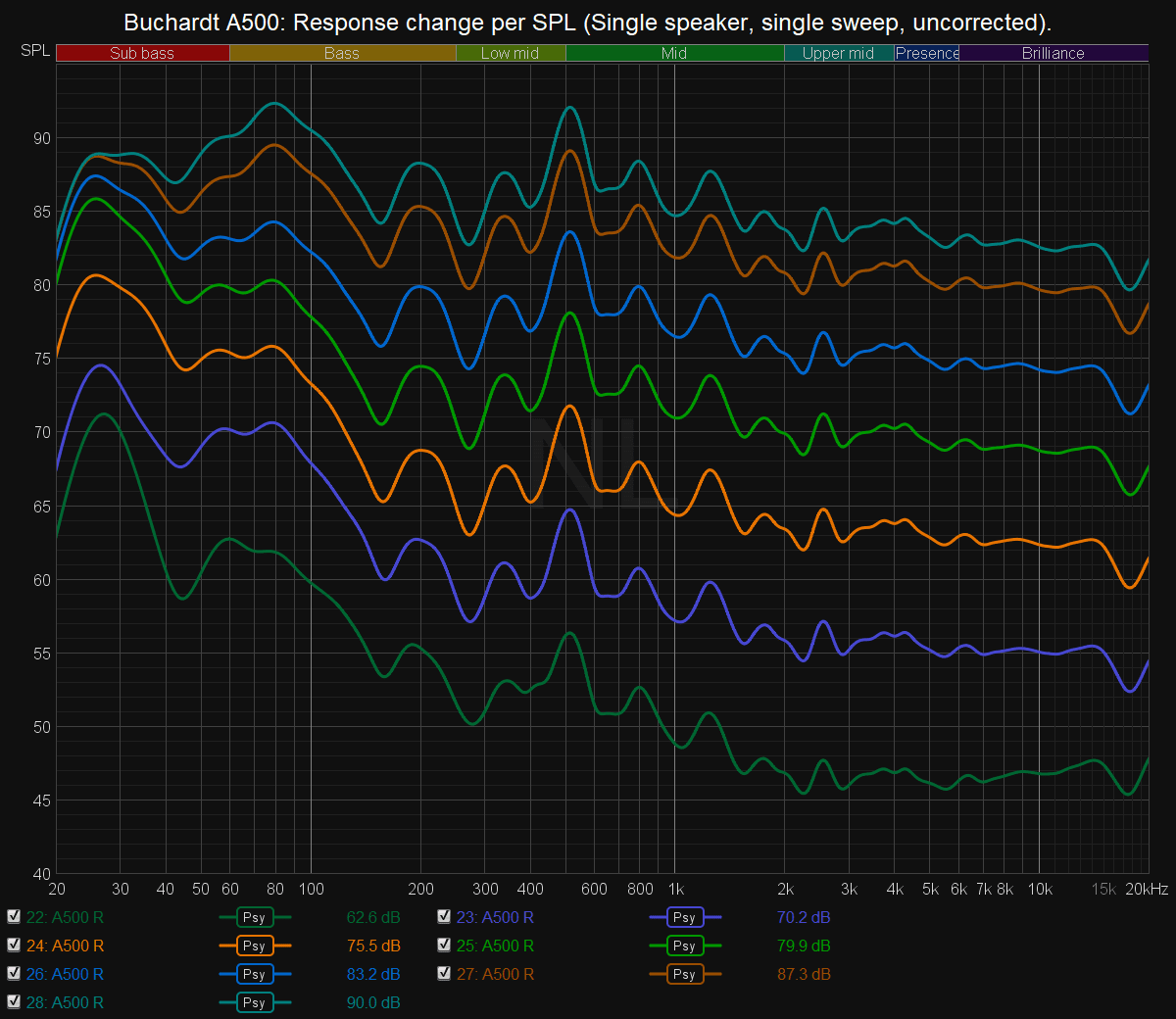Image resolution: width=1176 pixels, height=1019 pixels.
Task: Click the 90 mark on the SPL axis
Action: (x=42, y=138)
